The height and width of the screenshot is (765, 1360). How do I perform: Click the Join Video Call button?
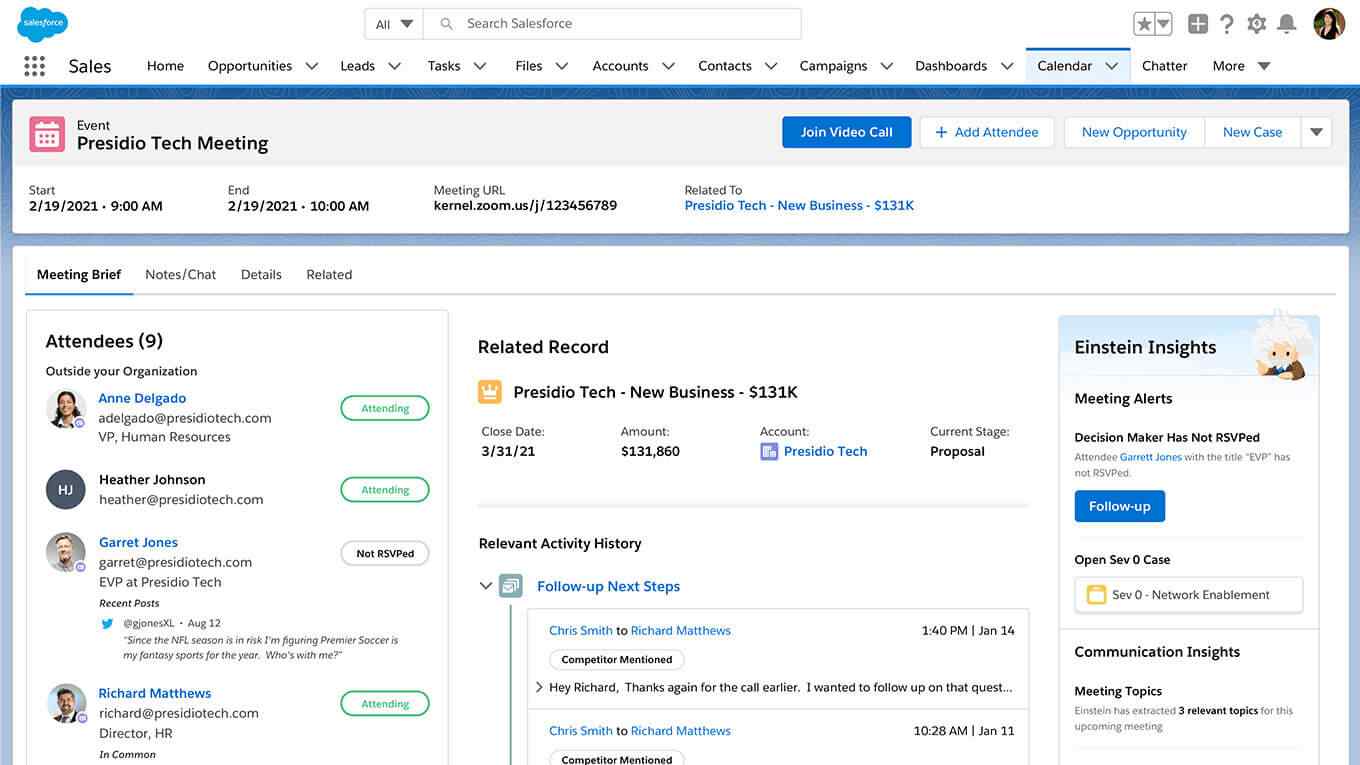[846, 132]
